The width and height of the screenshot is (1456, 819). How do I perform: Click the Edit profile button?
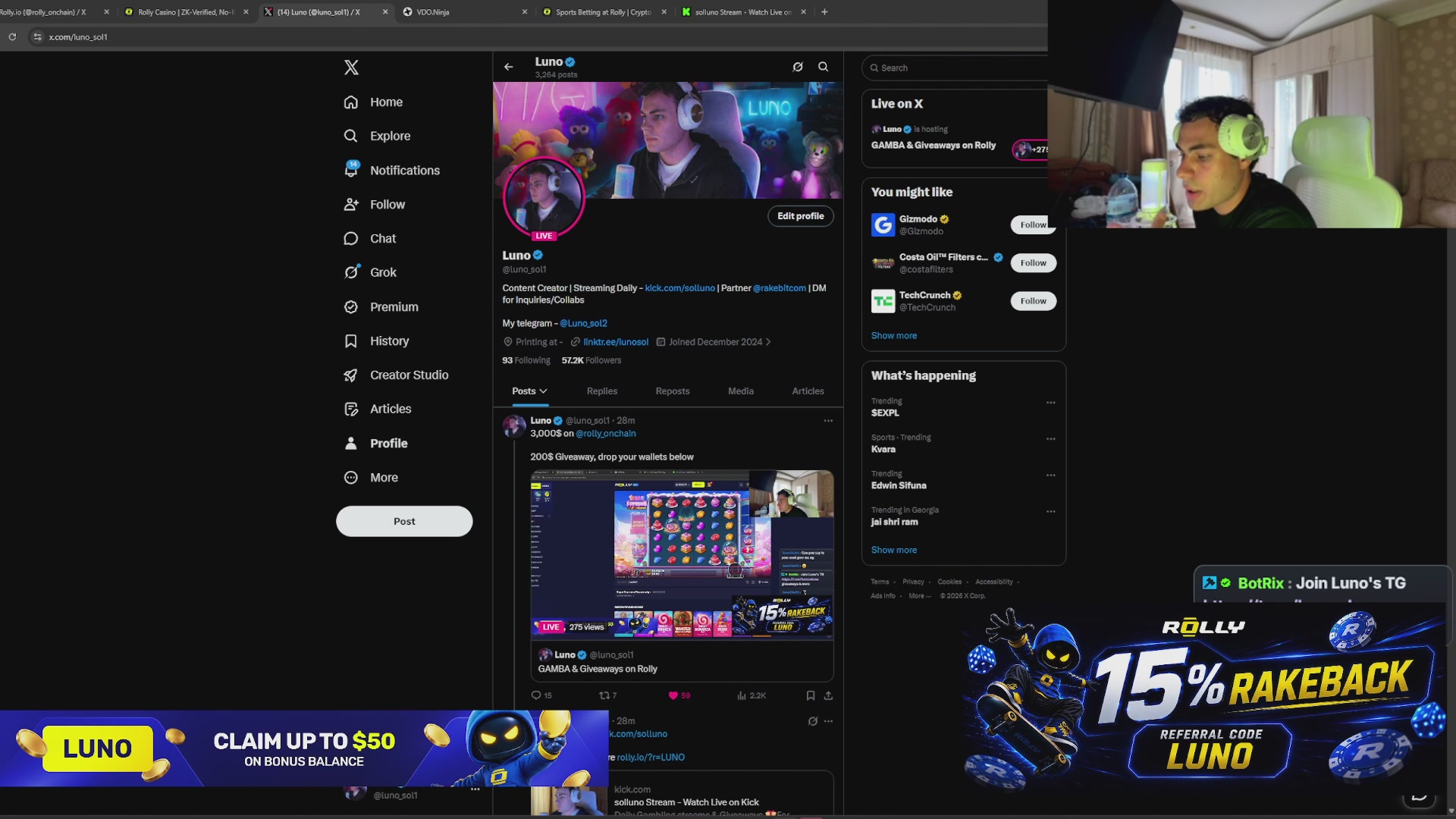[801, 216]
